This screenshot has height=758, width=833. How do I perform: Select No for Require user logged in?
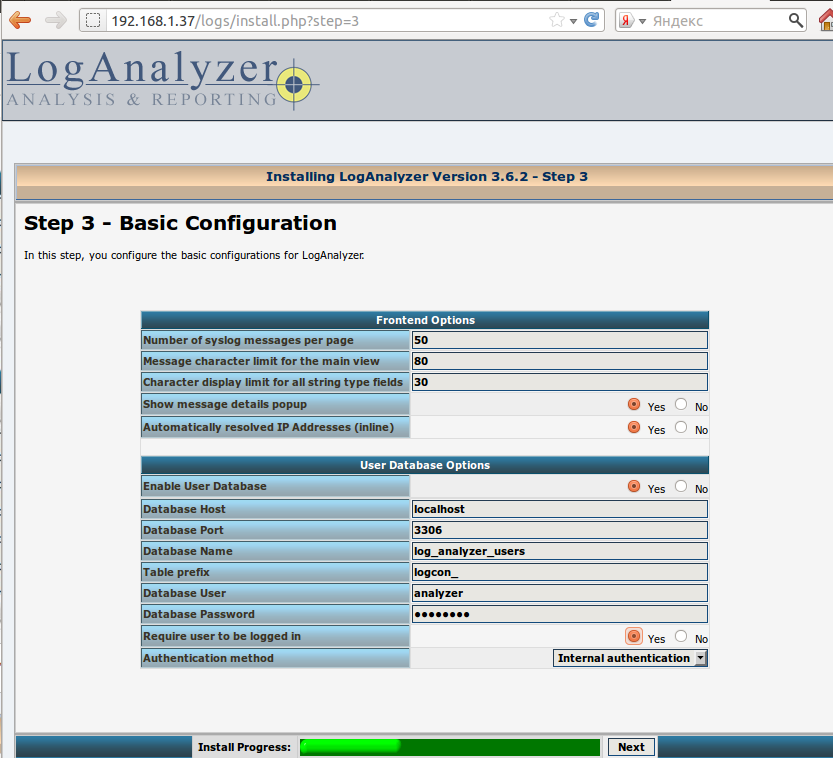click(x=681, y=636)
